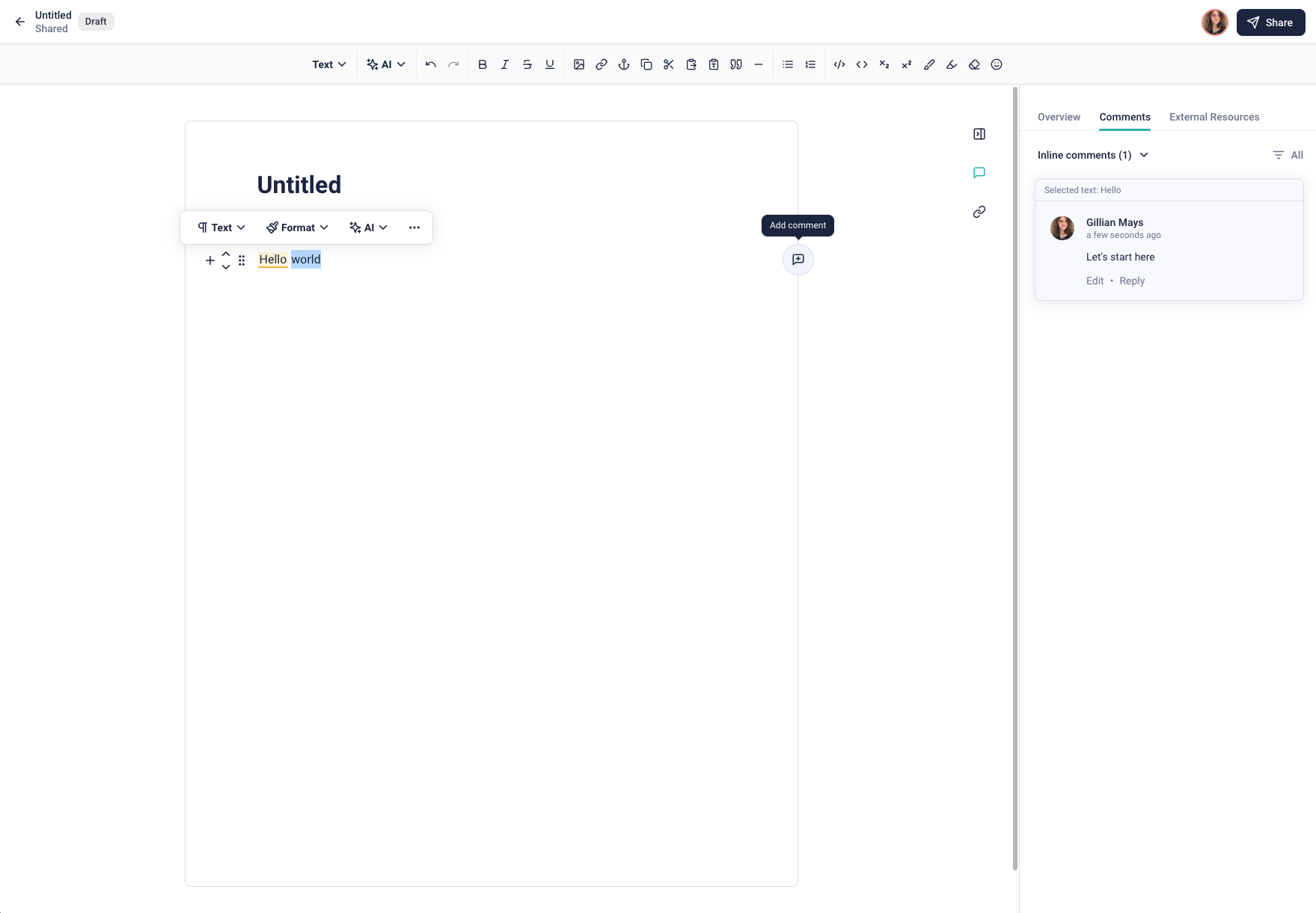Click Gillian Mays' avatar in comment
Viewport: 1316px width, 913px height.
[1062, 228]
